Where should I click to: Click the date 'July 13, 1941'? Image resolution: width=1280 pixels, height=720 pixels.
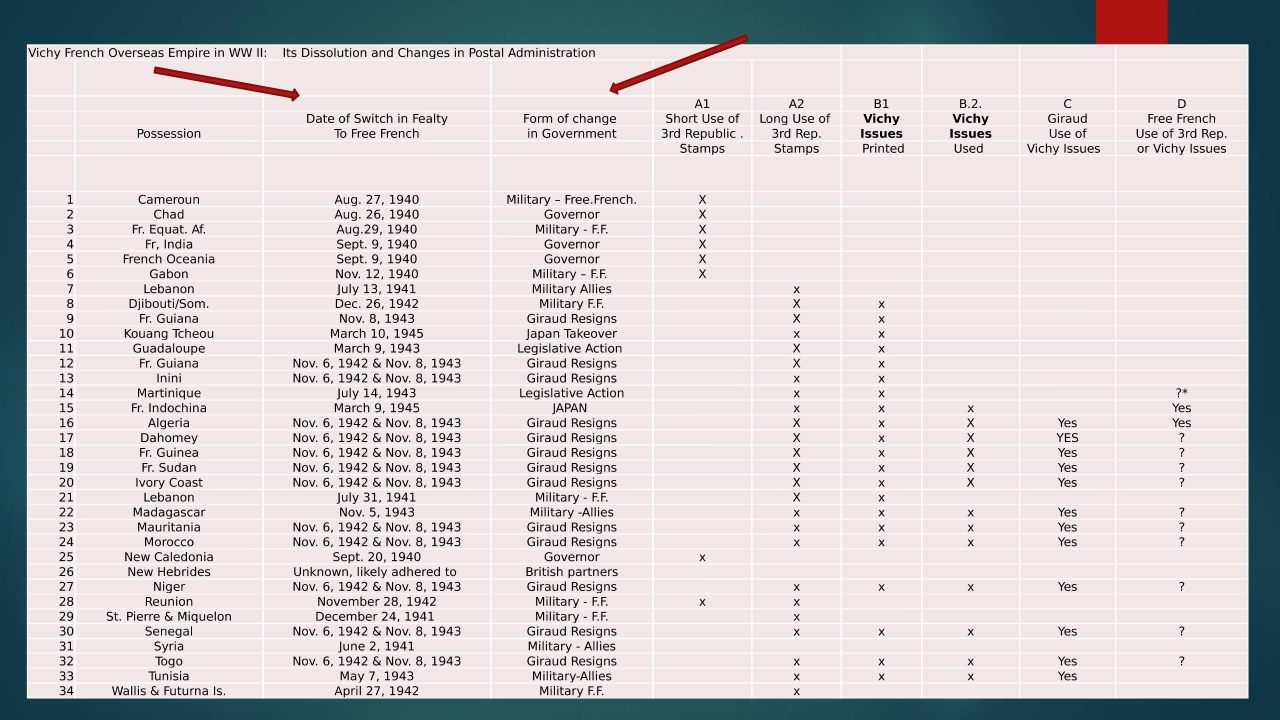pos(377,290)
